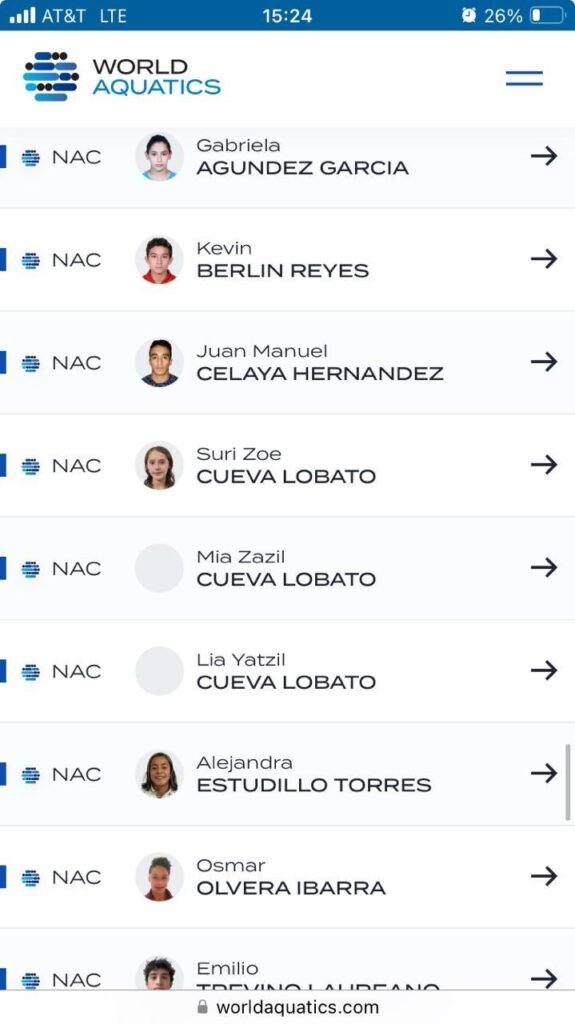The width and height of the screenshot is (575, 1024).
Task: Tap arrow beside Suri Zoe Cueva Lobato
Action: click(x=544, y=465)
